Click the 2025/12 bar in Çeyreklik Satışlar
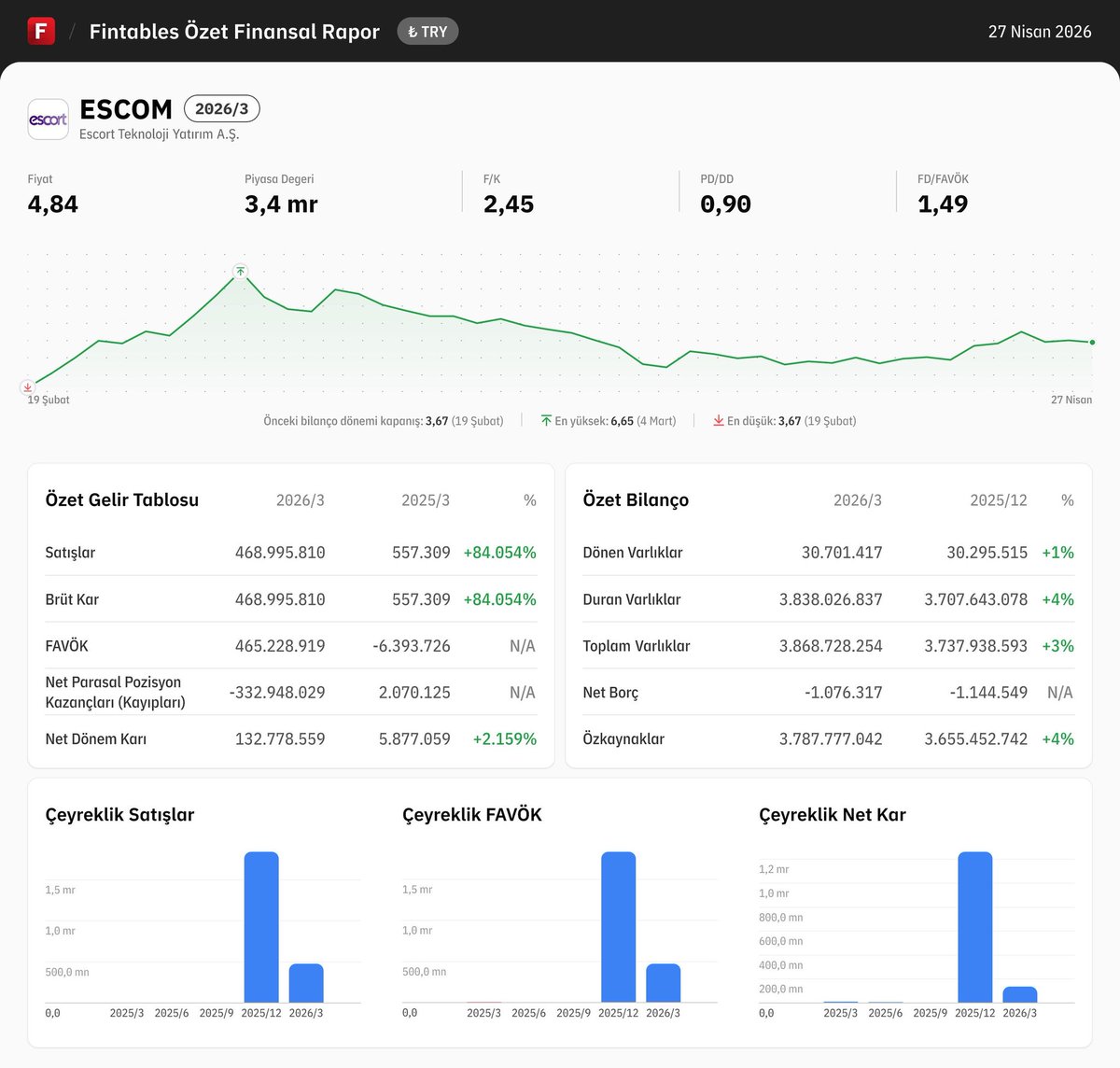1120x1068 pixels. pos(261,927)
